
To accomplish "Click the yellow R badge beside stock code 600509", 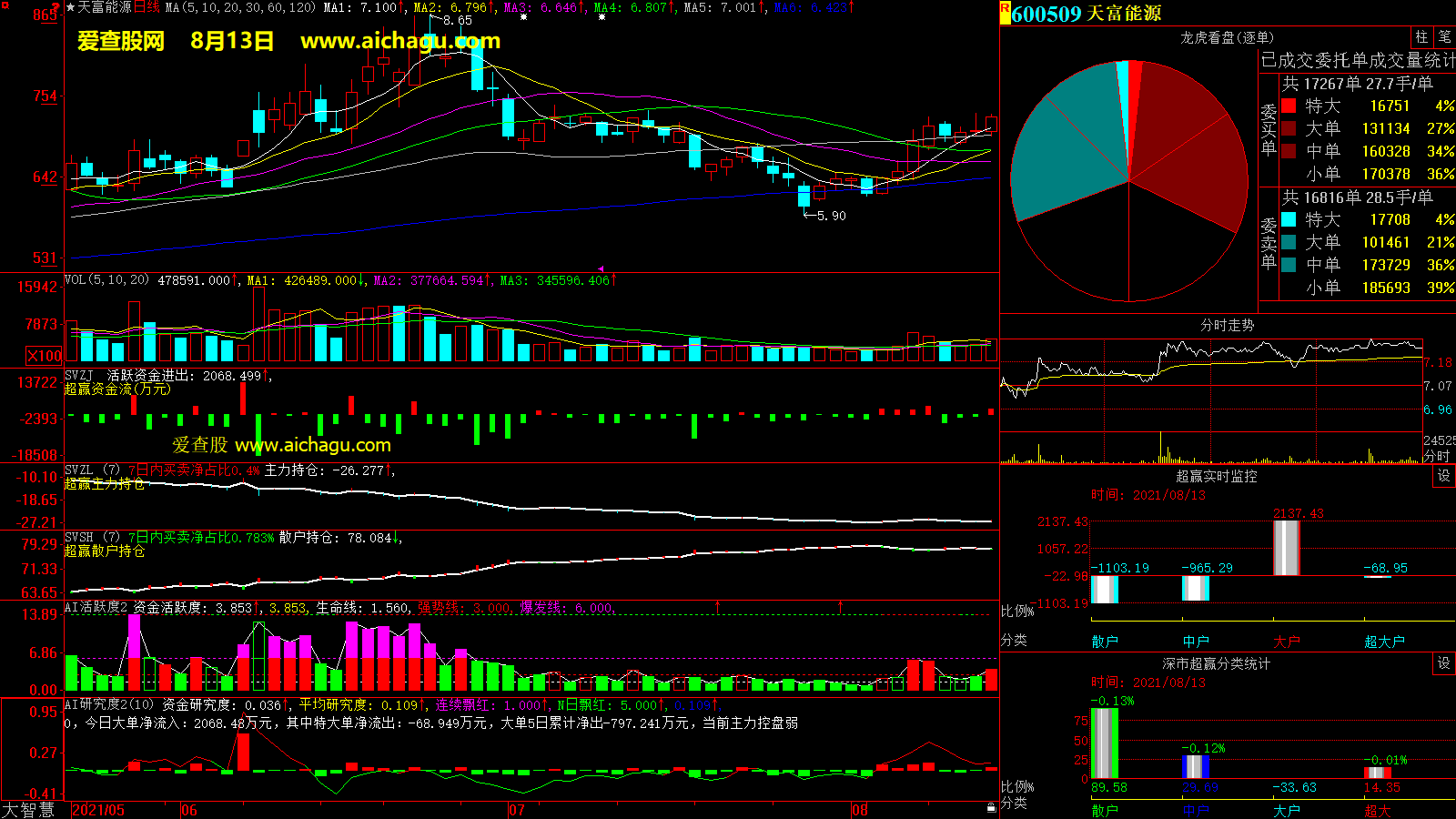I will tap(1005, 12).
